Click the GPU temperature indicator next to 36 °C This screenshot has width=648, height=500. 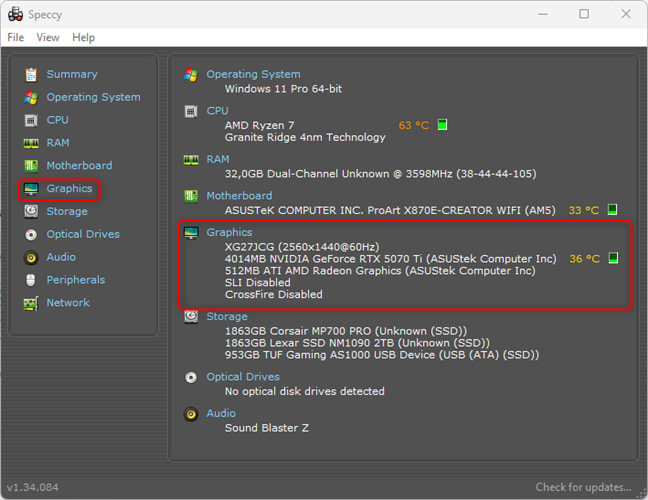[613, 258]
